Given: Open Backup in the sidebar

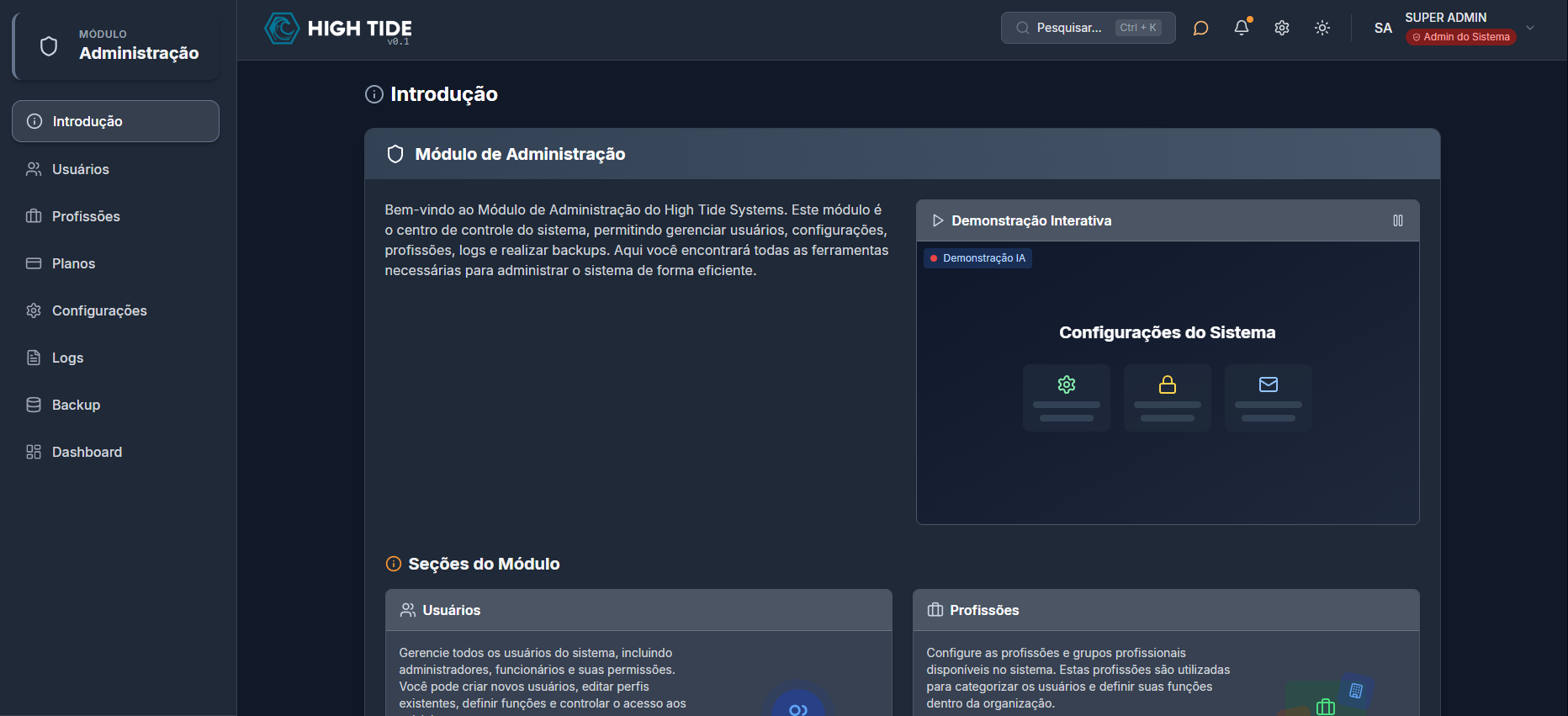Looking at the screenshot, I should pyautogui.click(x=116, y=405).
